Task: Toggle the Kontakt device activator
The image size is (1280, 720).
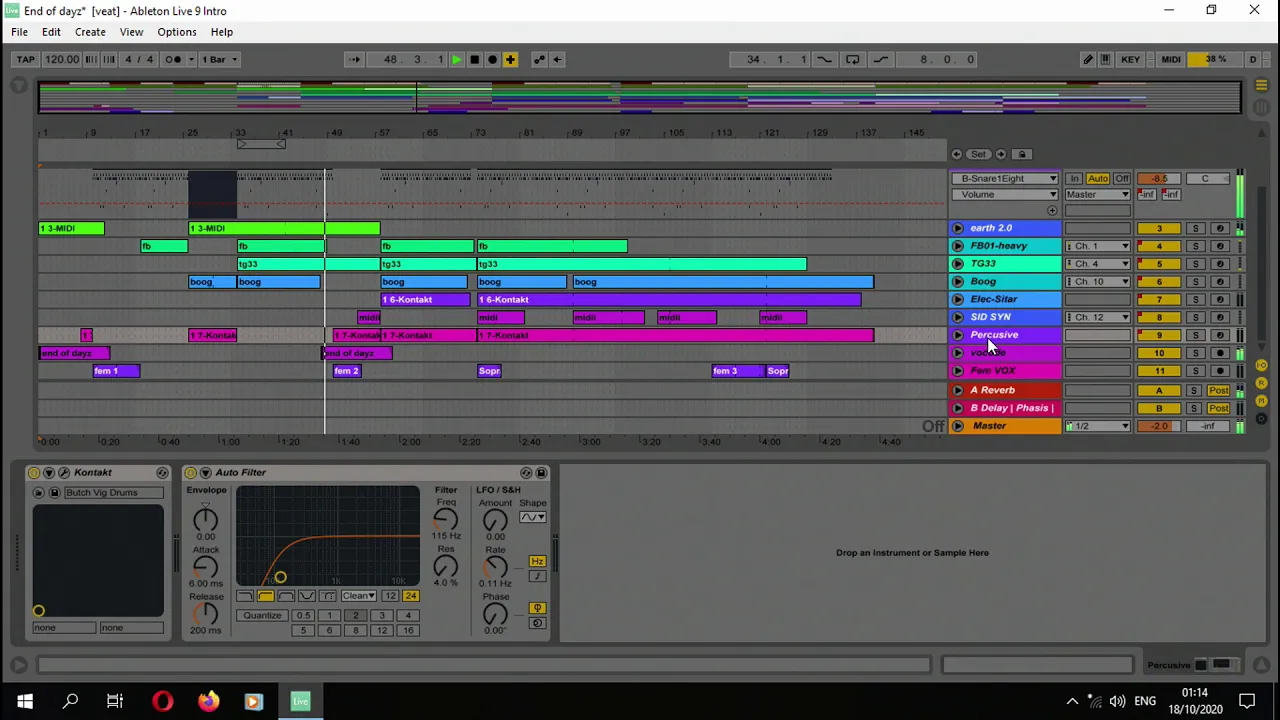Action: (34, 472)
